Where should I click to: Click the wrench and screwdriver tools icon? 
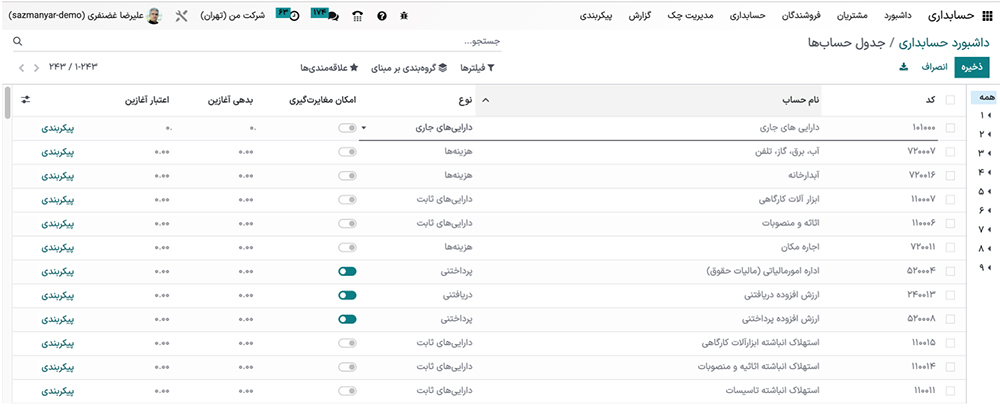(x=181, y=17)
